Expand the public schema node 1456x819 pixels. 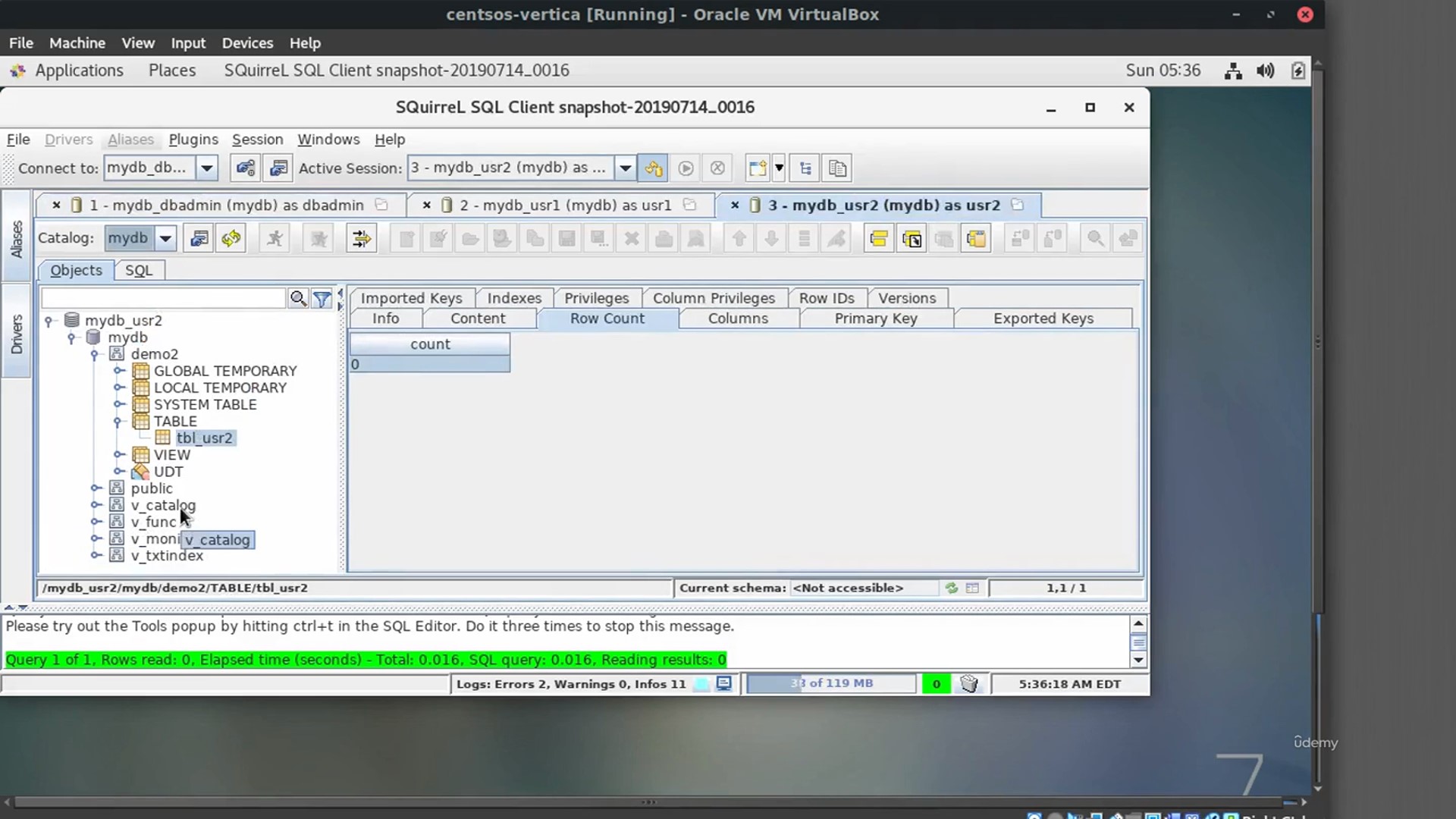[x=95, y=488]
